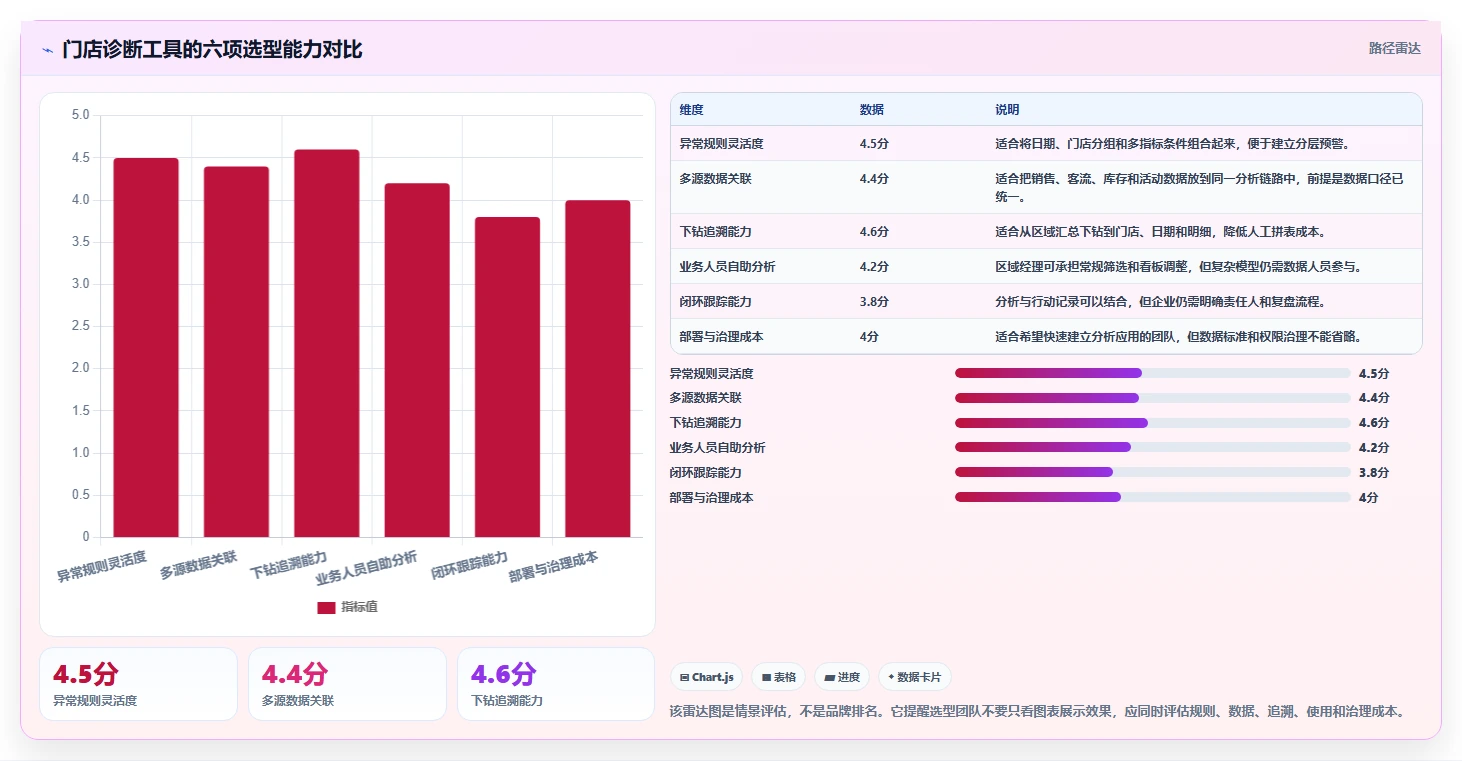Click the 多源数据关联 chart bar
This screenshot has width=1462, height=761.
(236, 352)
